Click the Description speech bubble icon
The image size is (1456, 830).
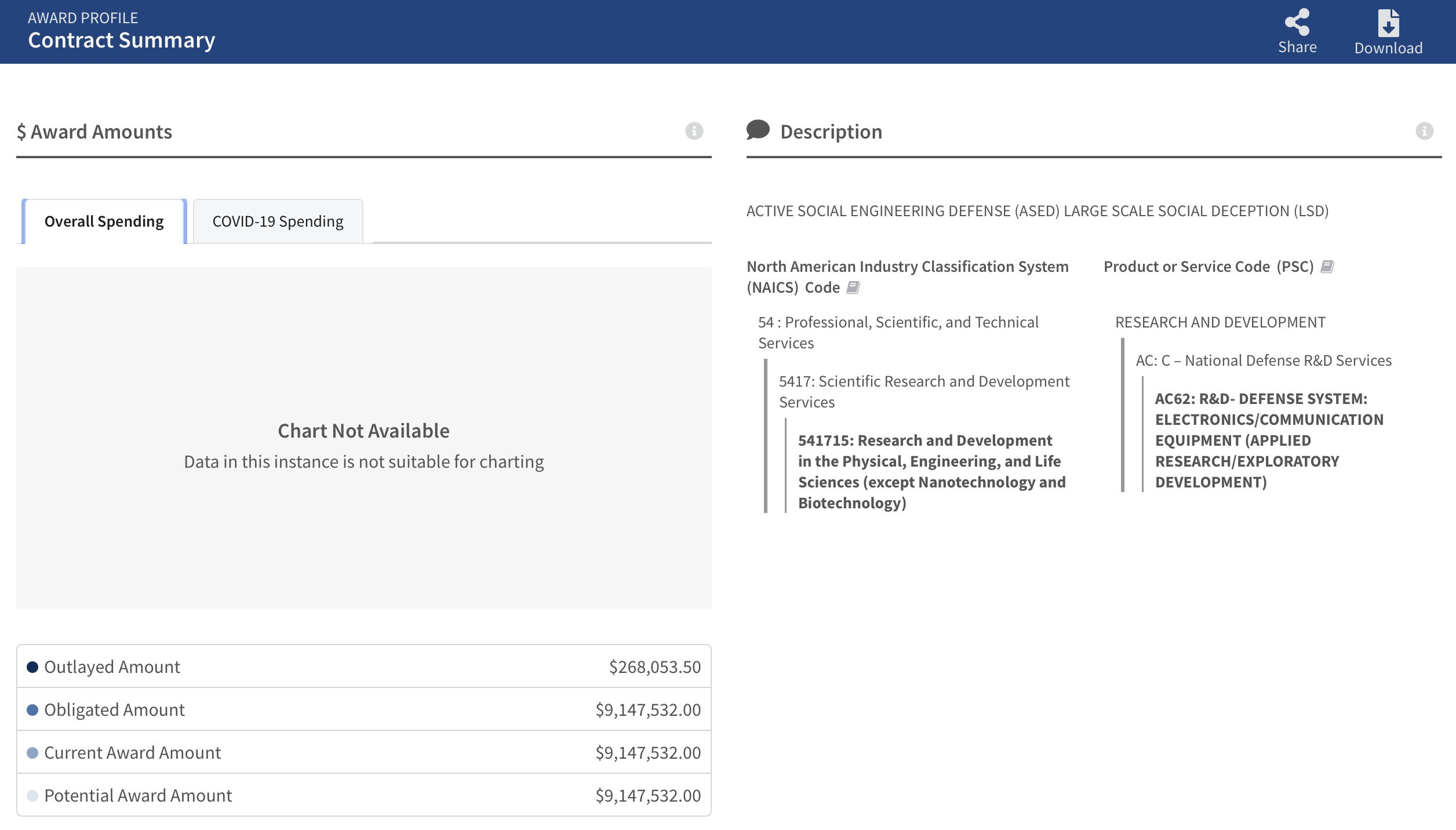point(758,130)
